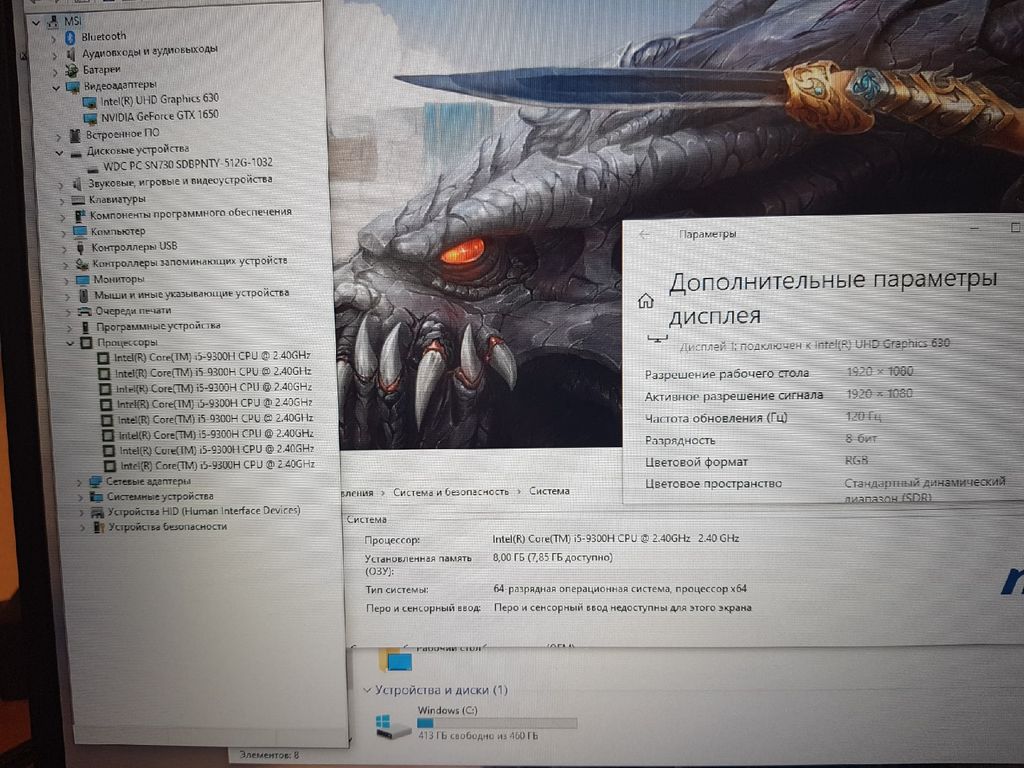Image resolution: width=1024 pixels, height=768 pixels.
Task: Collapse the MSI root node
Action: coord(36,23)
